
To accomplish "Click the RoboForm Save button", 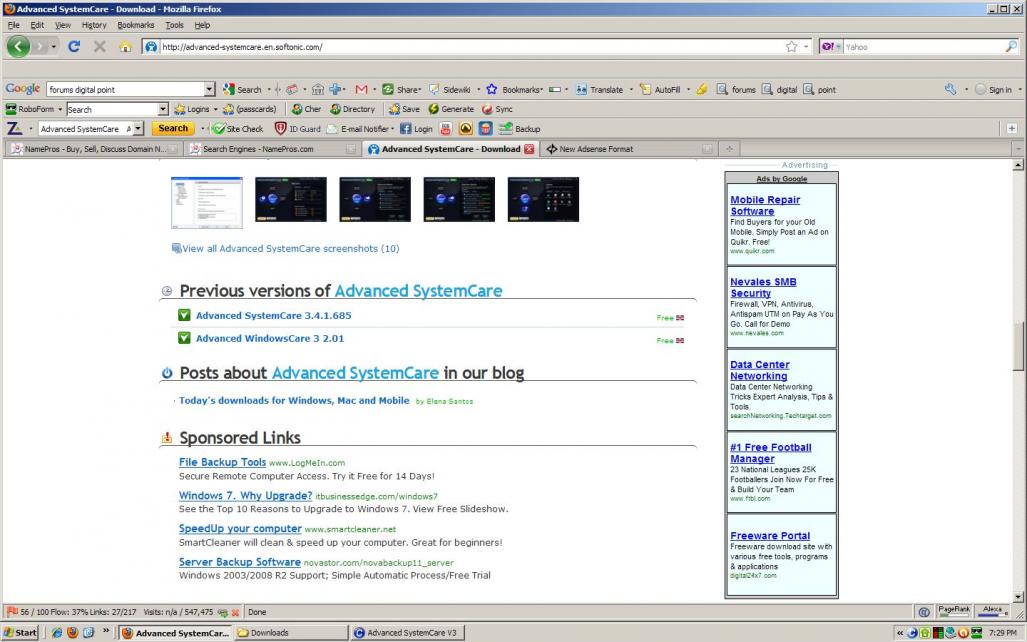I will coord(404,109).
